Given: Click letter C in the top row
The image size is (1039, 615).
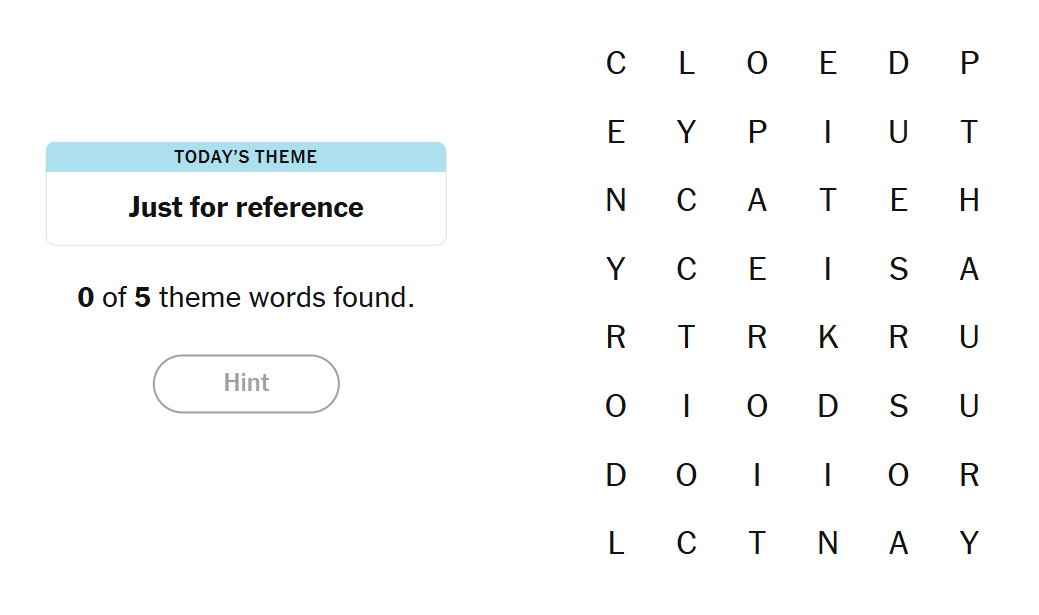Looking at the screenshot, I should 616,64.
